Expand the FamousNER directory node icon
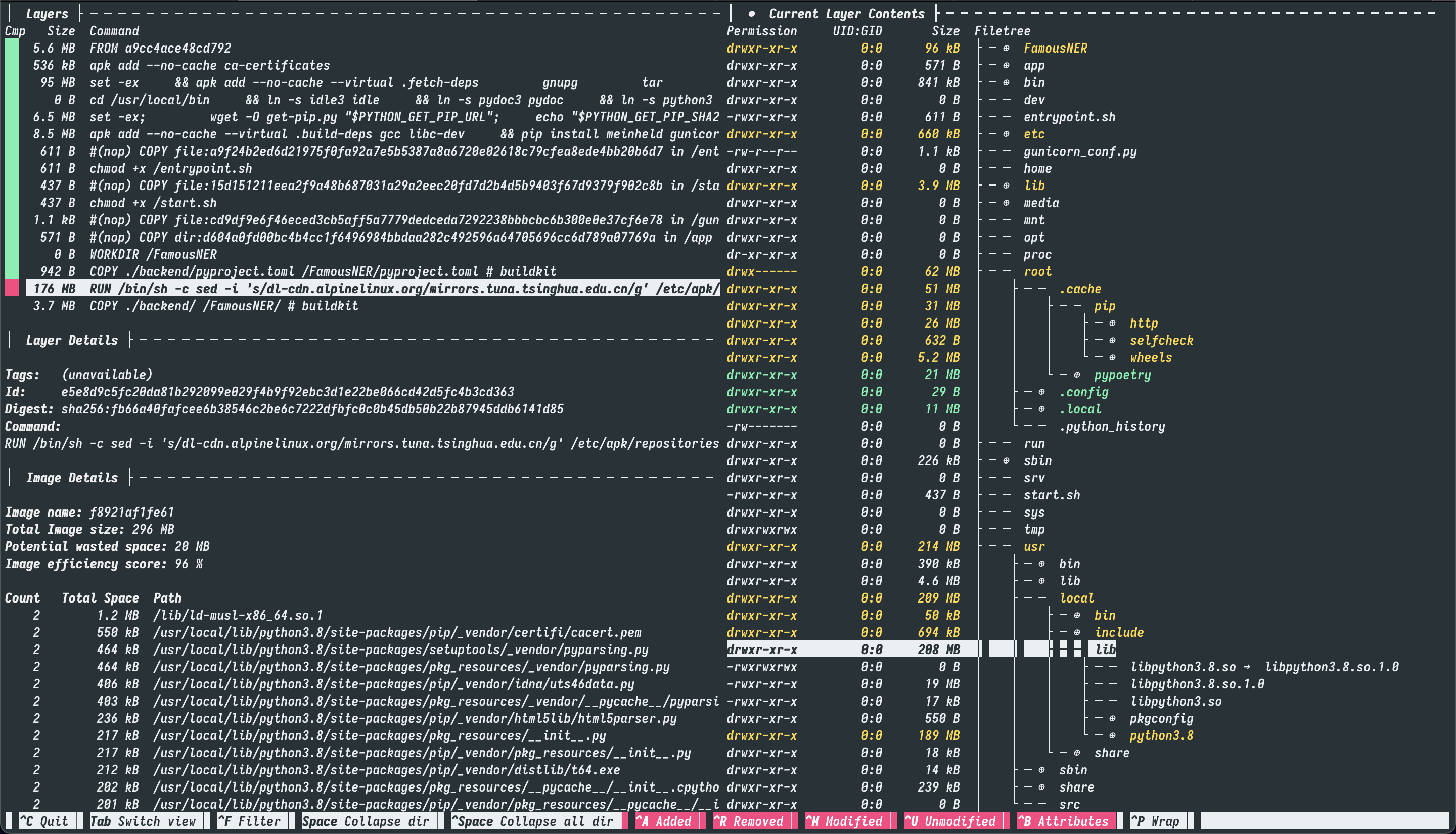1456x834 pixels. (1007, 48)
